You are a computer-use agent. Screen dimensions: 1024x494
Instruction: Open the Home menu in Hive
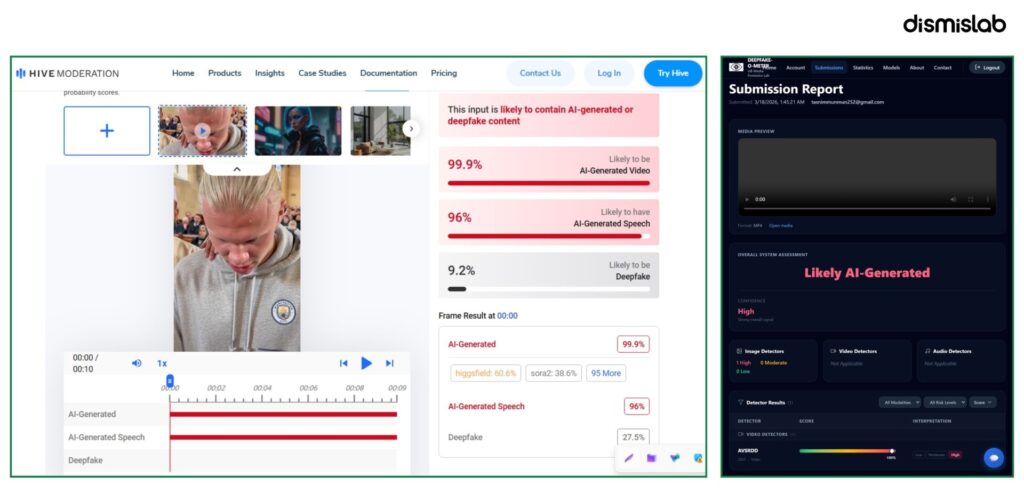click(183, 73)
